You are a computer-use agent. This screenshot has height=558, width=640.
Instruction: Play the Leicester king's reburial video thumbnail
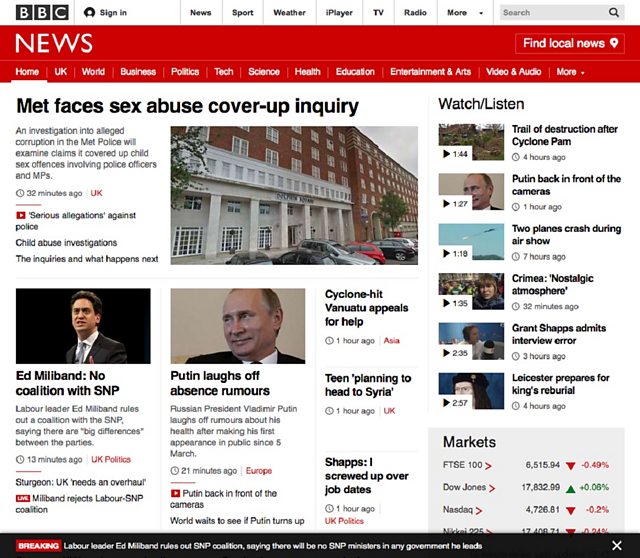pos(471,391)
